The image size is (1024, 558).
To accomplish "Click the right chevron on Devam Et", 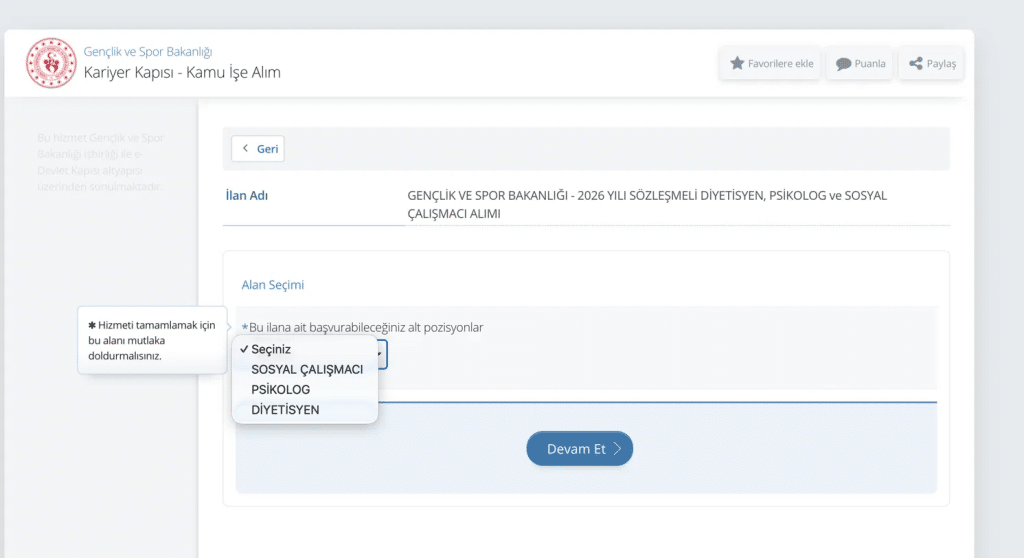I will 617,449.
